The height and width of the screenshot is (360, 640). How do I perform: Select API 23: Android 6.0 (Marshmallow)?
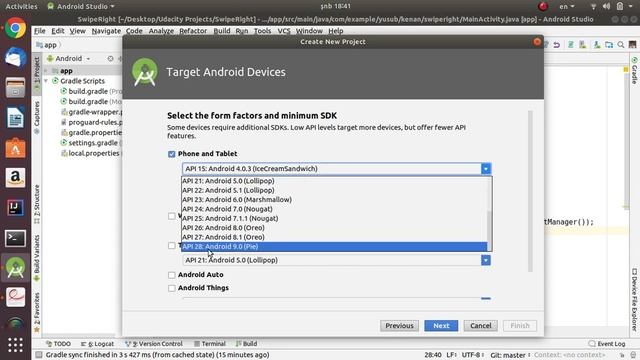pos(334,200)
